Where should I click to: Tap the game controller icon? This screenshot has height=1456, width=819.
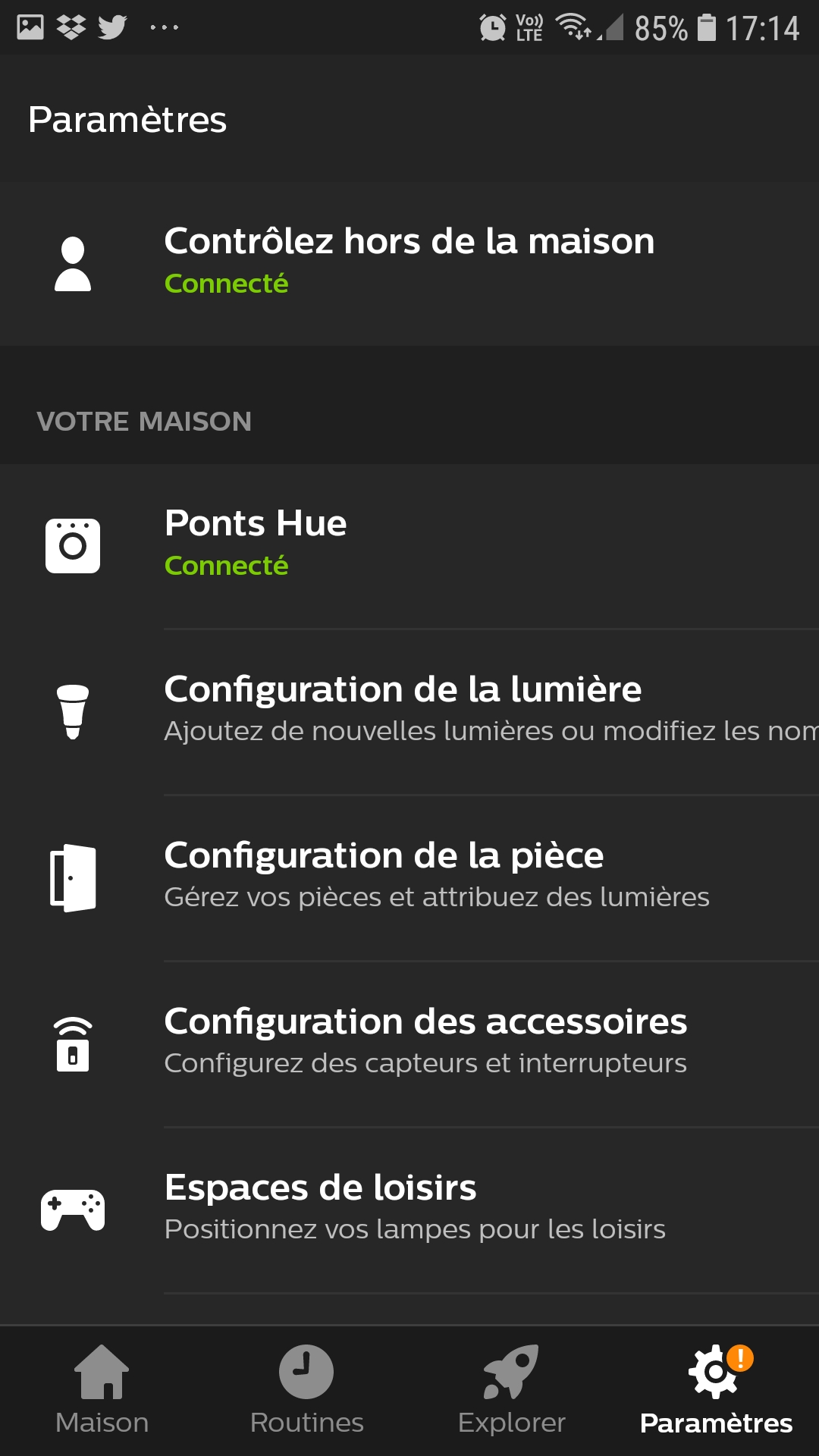tap(73, 1210)
